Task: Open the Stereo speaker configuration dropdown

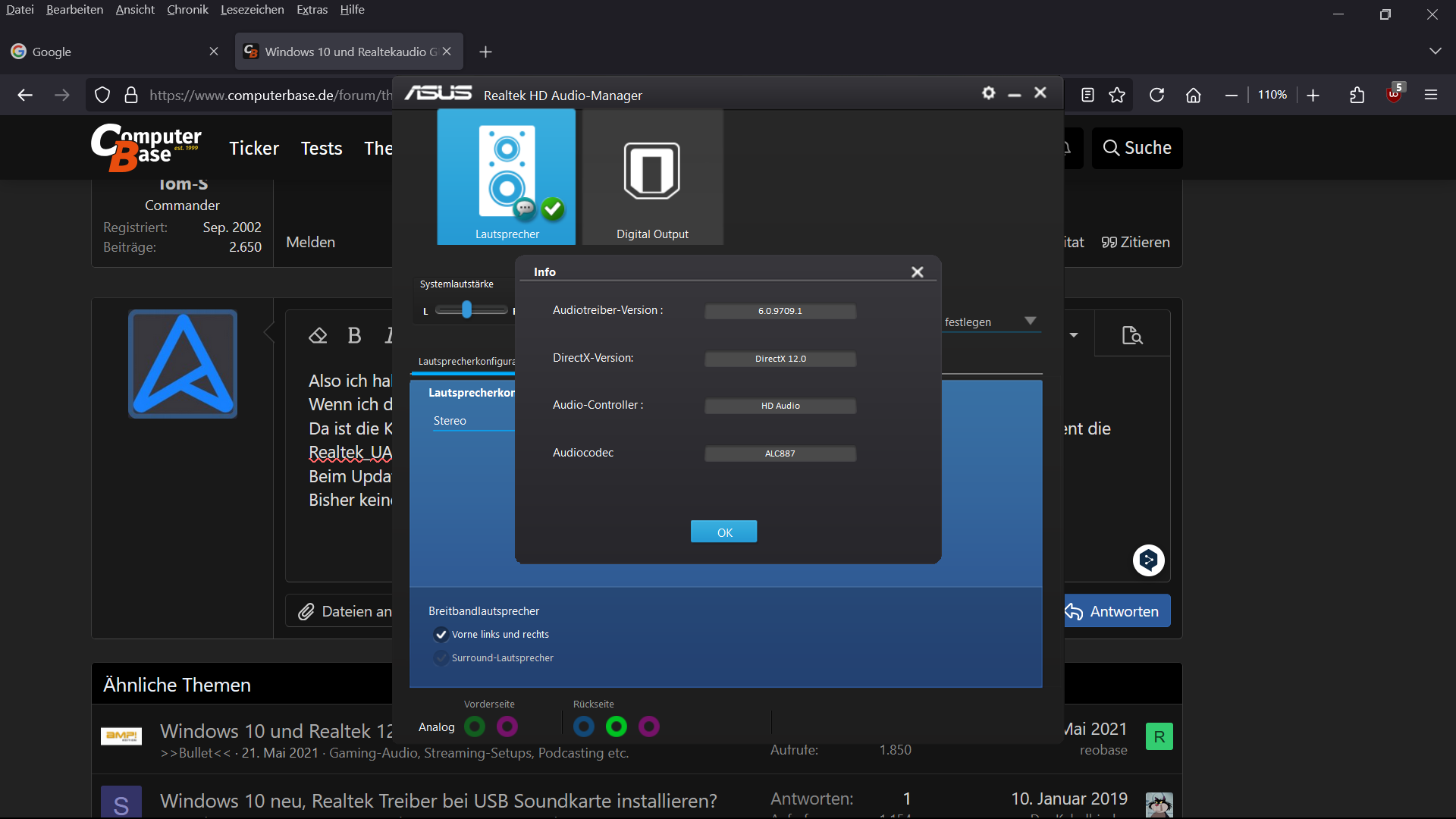Action: [x=474, y=421]
